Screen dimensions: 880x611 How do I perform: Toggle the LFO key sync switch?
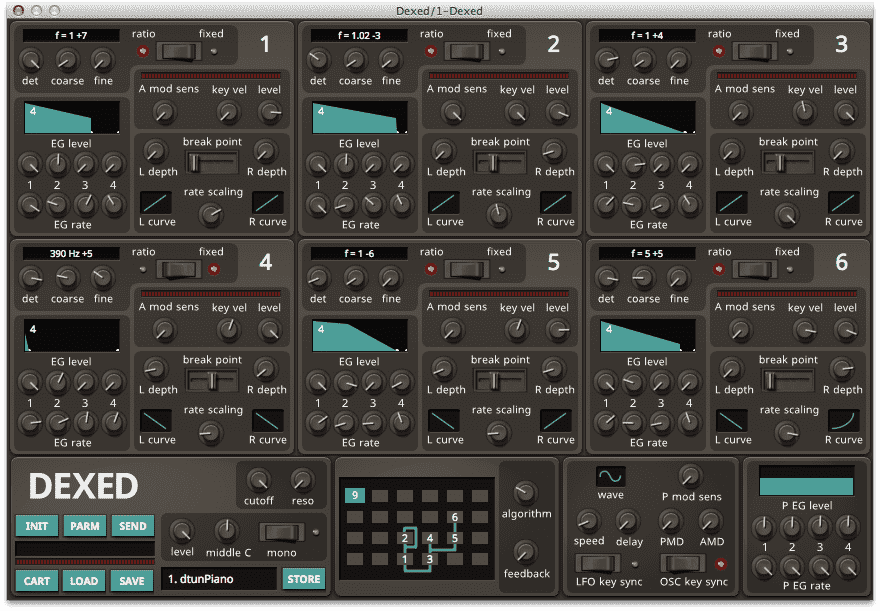click(x=598, y=564)
